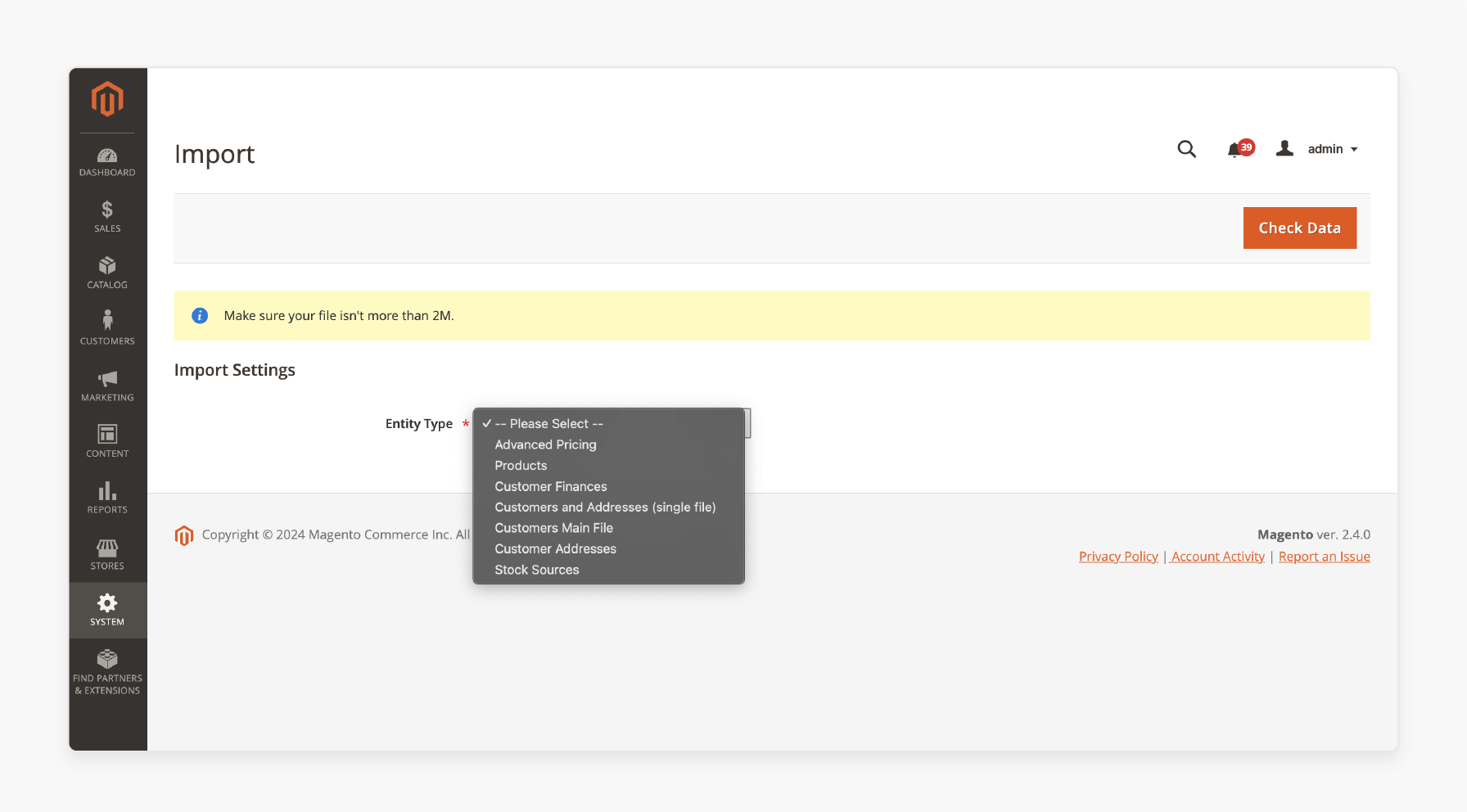Choose Products entity type
Screen dimensions: 1467x812
[608, 465]
